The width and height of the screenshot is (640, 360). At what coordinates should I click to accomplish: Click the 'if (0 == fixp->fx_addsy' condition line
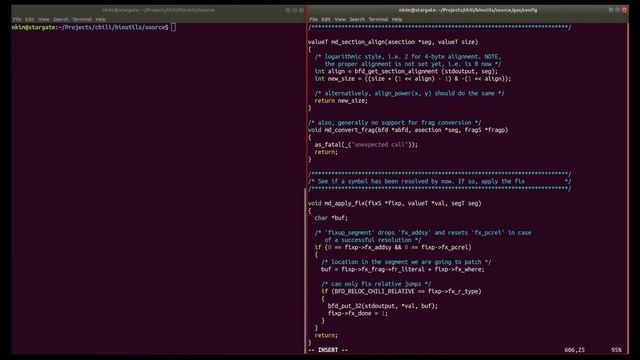pyautogui.click(x=393, y=247)
